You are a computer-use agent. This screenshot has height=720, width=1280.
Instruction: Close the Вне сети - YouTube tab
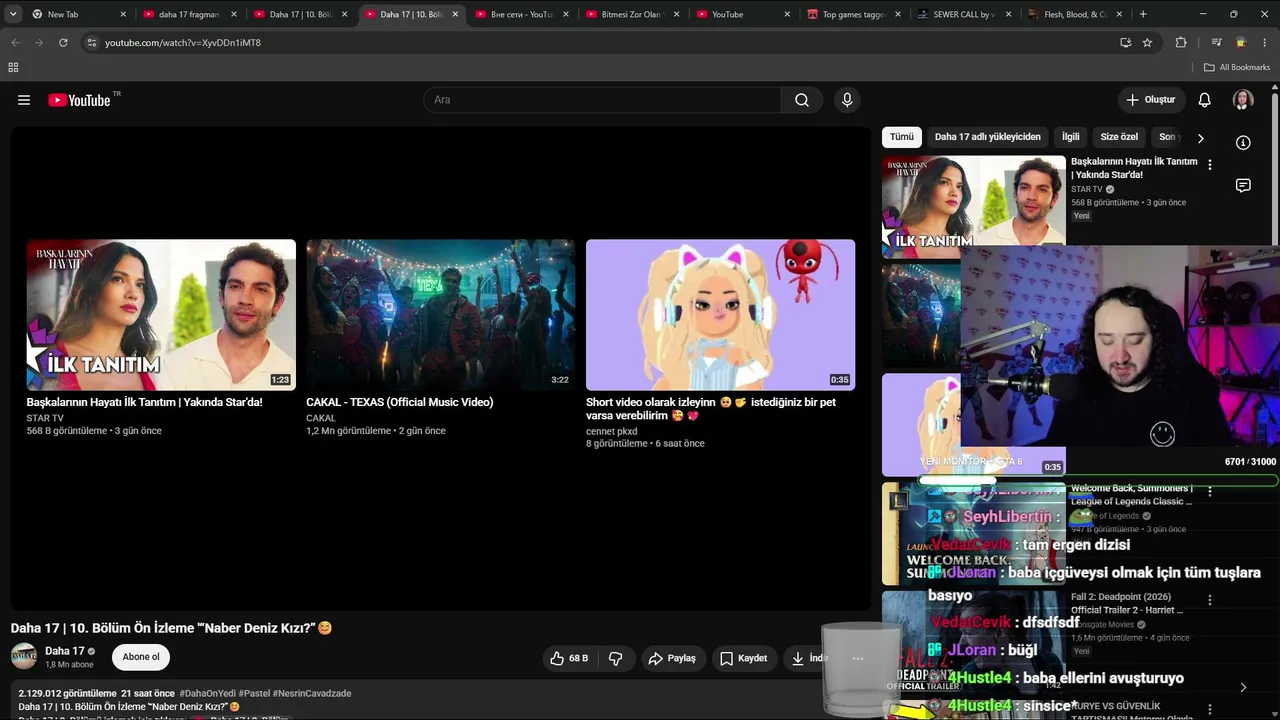pyautogui.click(x=566, y=15)
